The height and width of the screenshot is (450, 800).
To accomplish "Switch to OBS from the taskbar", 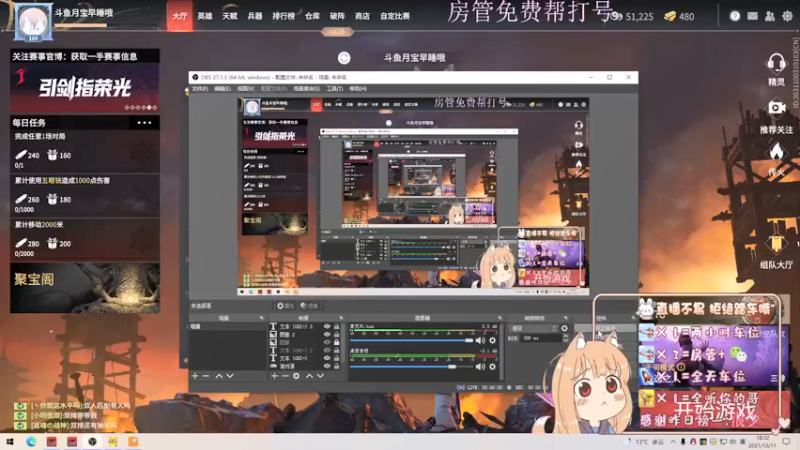I will click(92, 442).
